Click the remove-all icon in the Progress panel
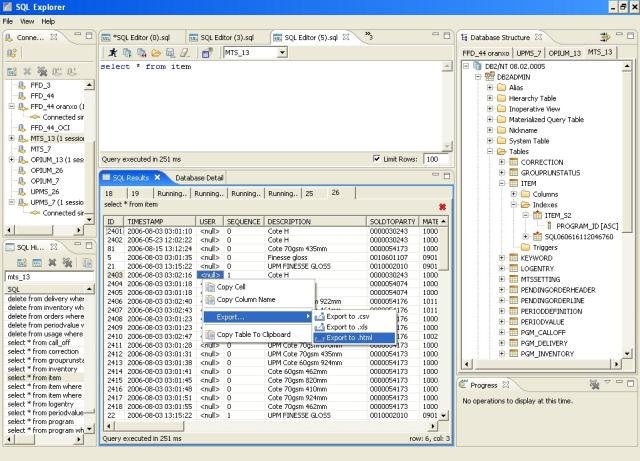This screenshot has height=461, width=640. [594, 384]
